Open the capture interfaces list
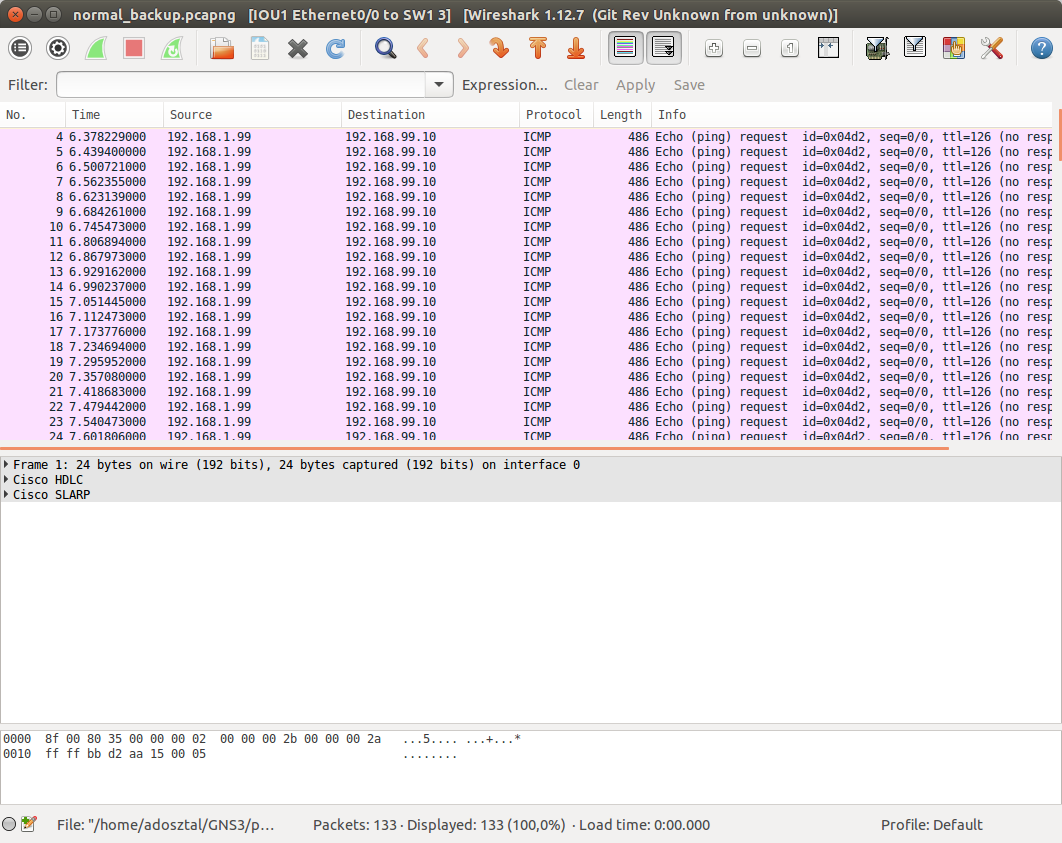 pyautogui.click(x=20, y=48)
